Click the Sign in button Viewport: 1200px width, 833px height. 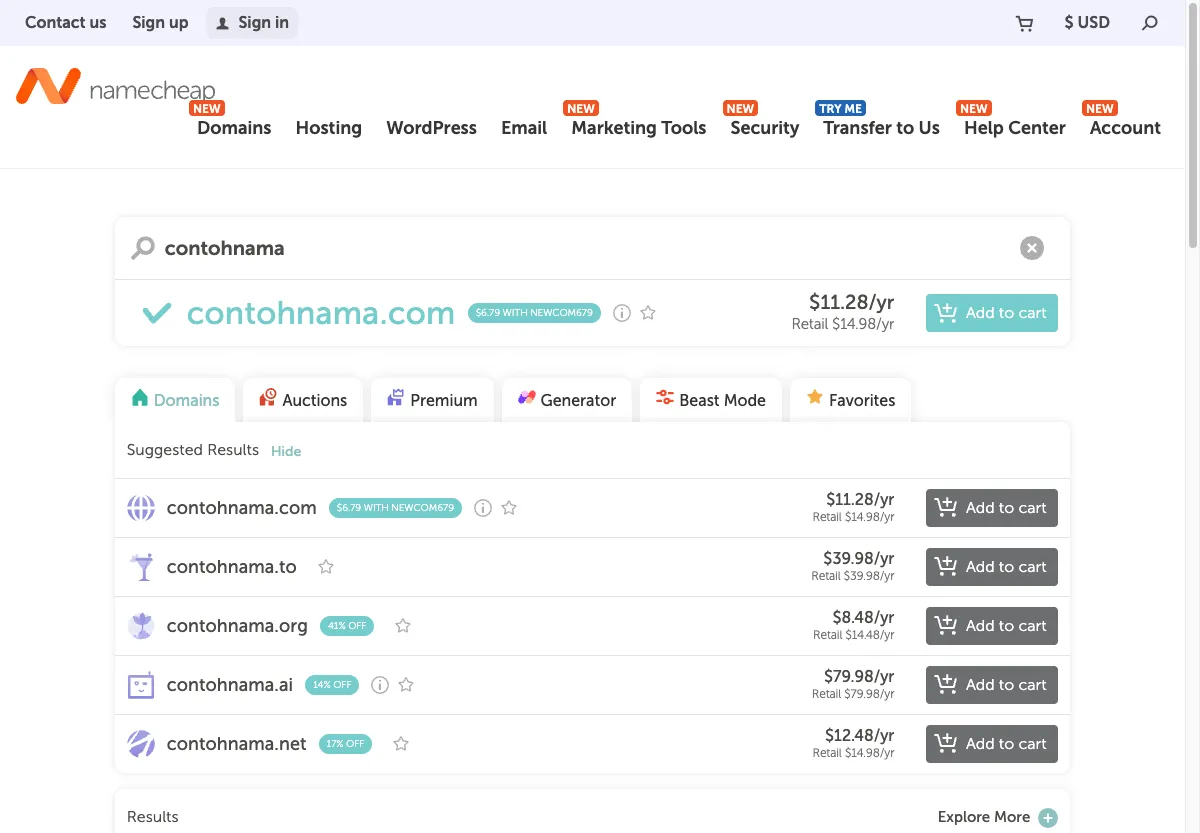click(252, 22)
